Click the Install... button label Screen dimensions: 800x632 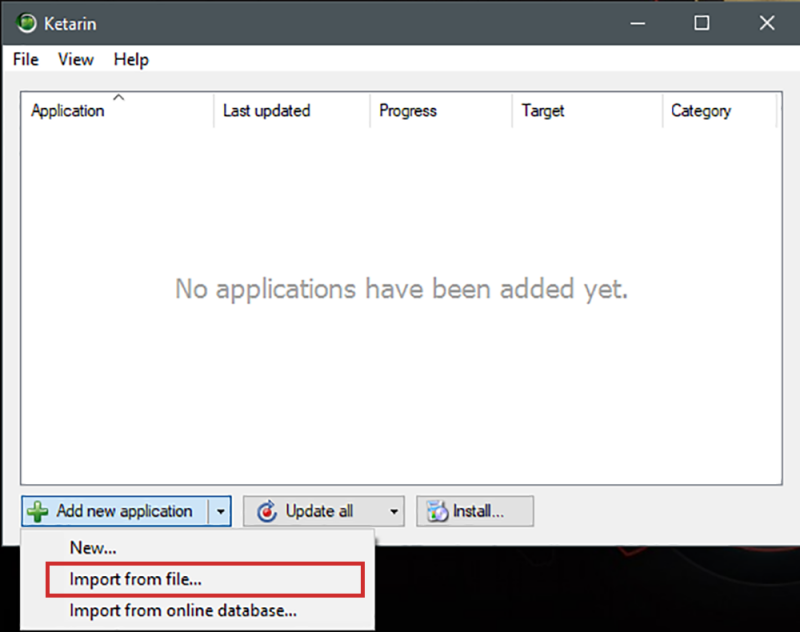coord(479,511)
